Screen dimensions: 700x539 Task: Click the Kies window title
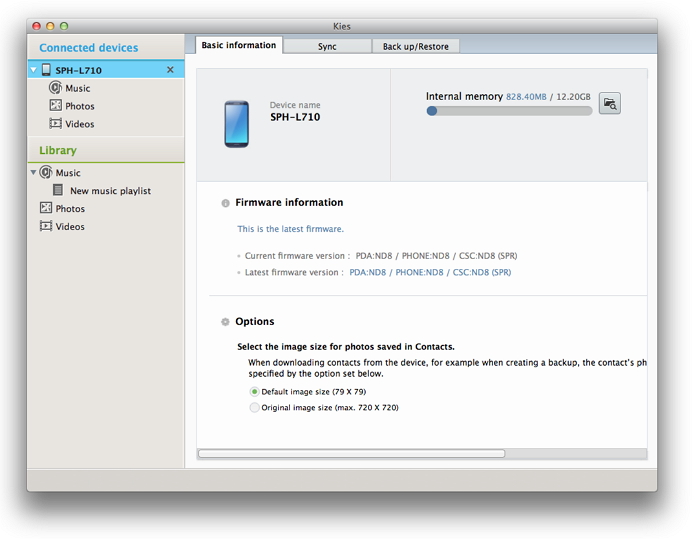tap(342, 26)
